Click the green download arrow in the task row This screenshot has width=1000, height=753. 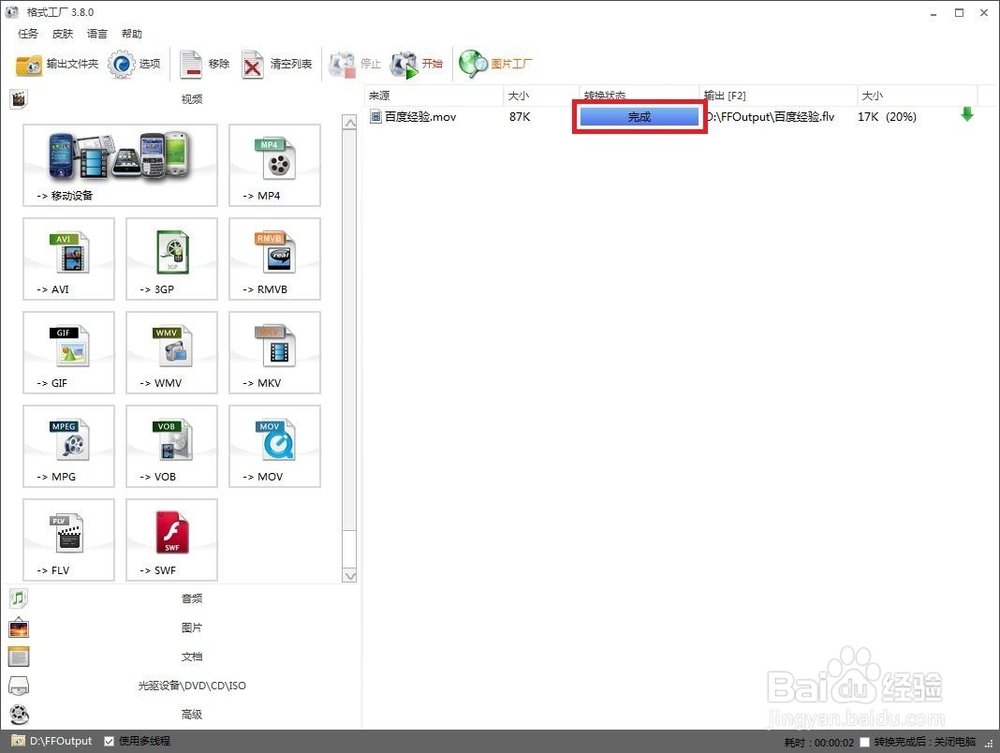967,115
